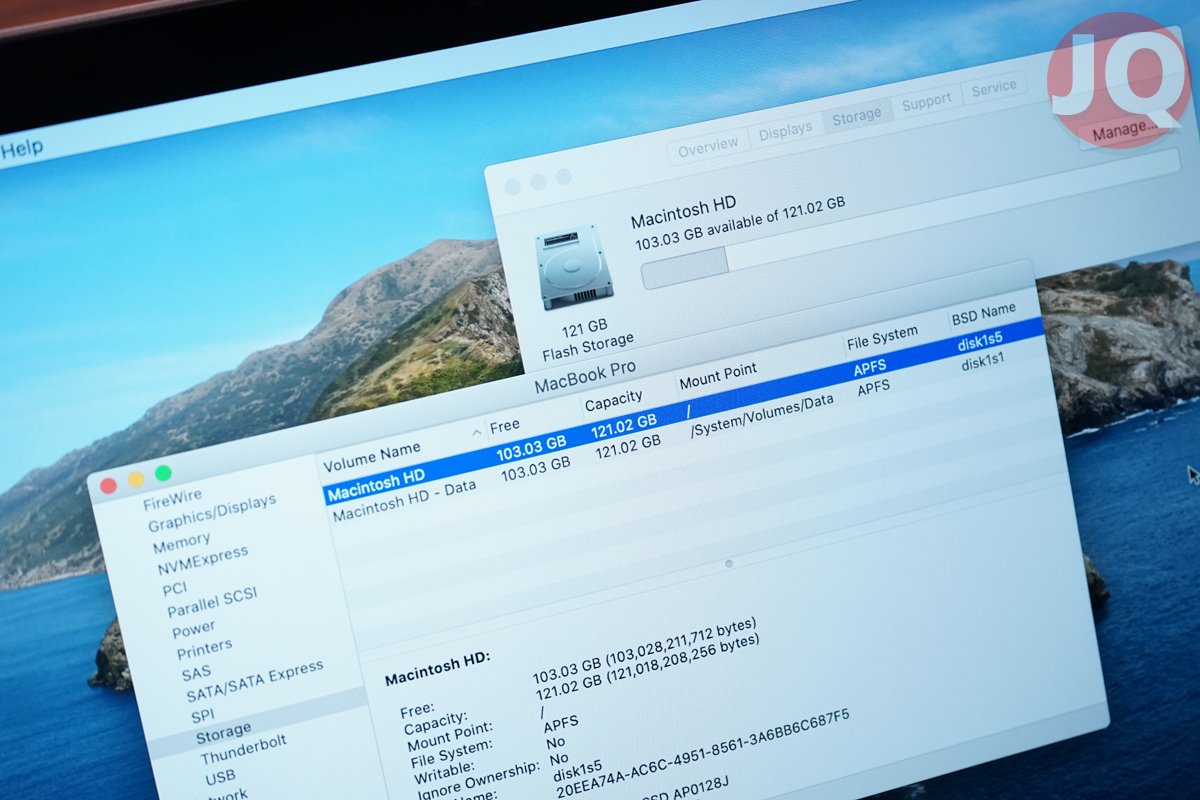Image resolution: width=1200 pixels, height=800 pixels.
Task: Select Power in the sidebar
Action: point(193,630)
